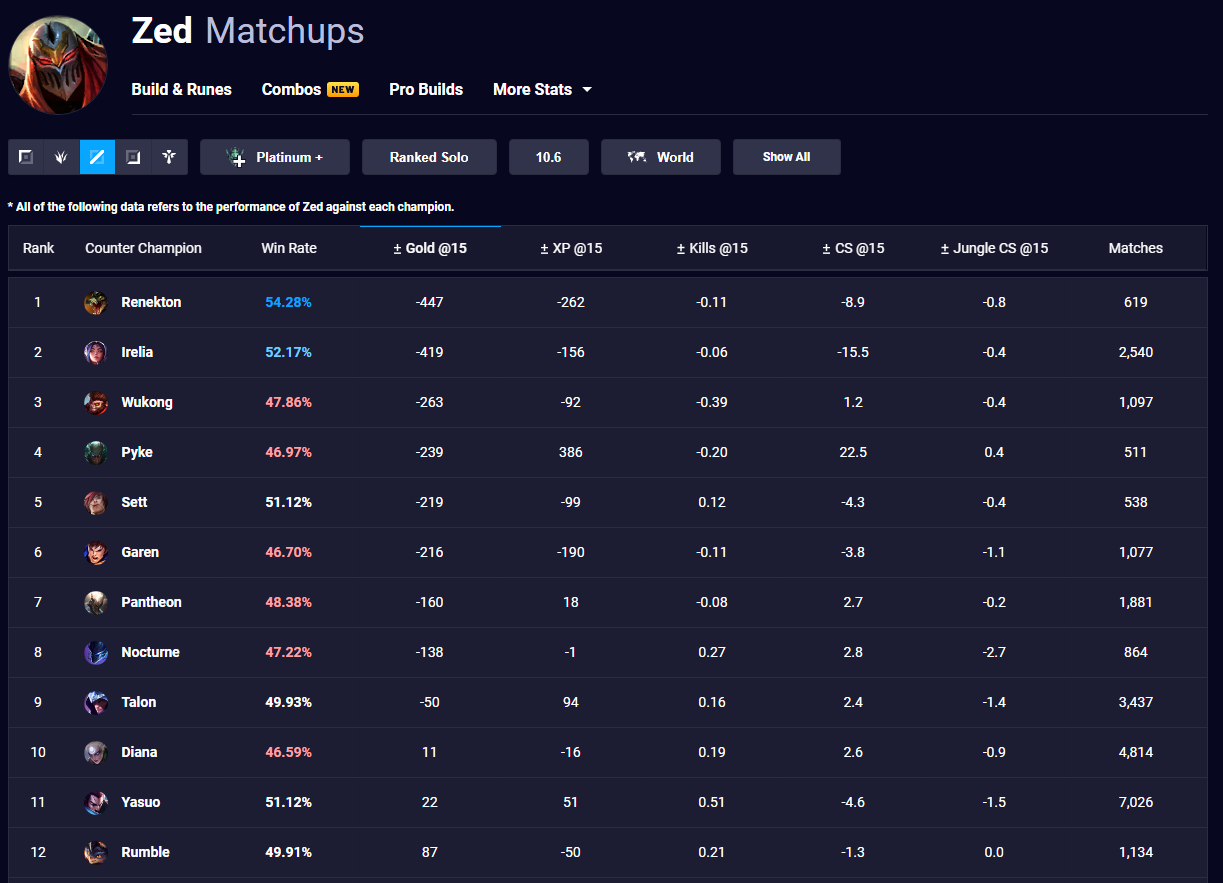Viewport: 1223px width, 883px height.
Task: Click the Pyke champion name
Action: coord(137,452)
